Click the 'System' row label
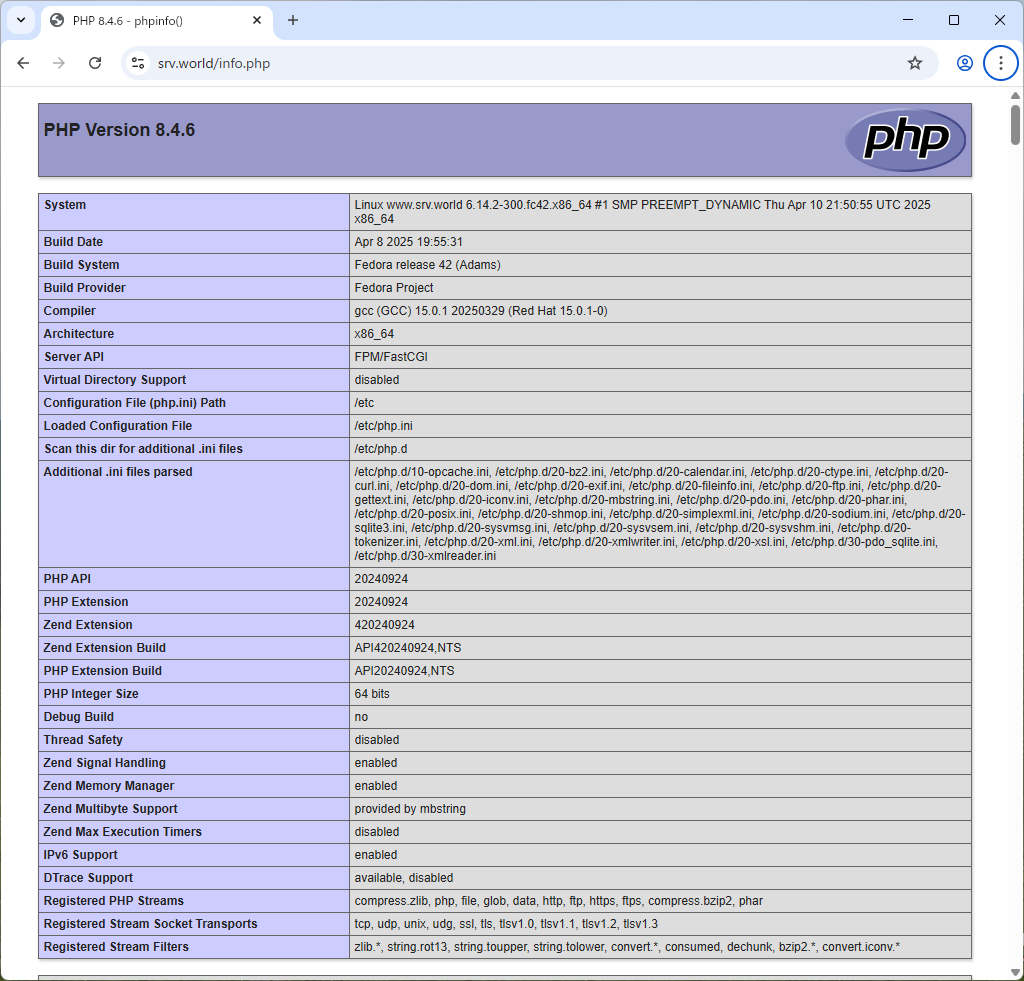The width and height of the screenshot is (1024, 981). tap(65, 204)
